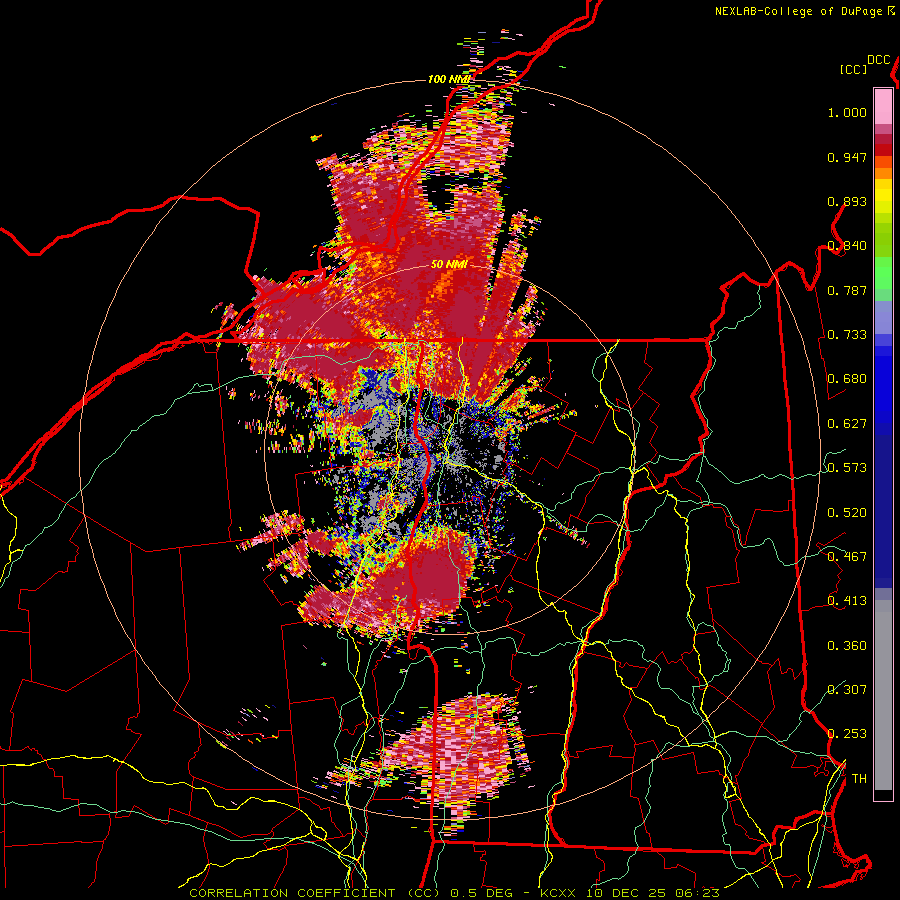The height and width of the screenshot is (900, 900).
Task: Select the 0.573 scale value label
Action: coord(847,468)
